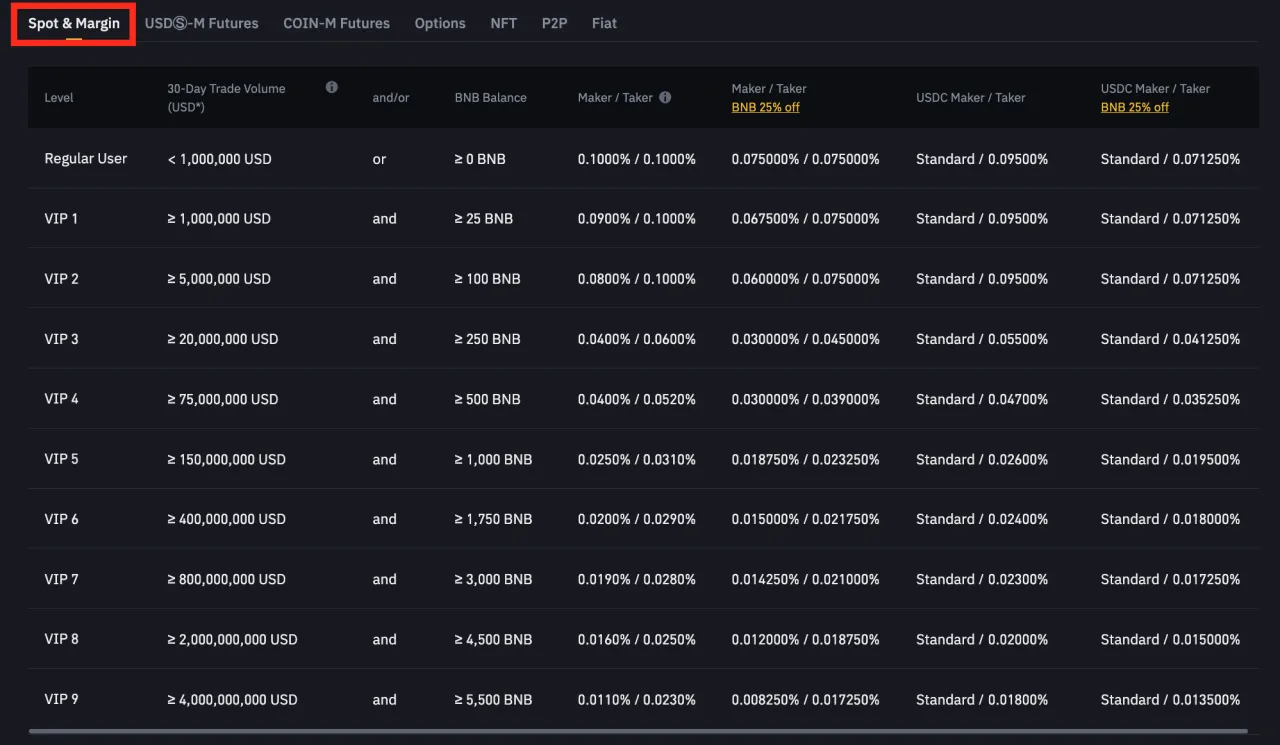Select the VIP 9 level cell
Screen dimensions: 1280x745
(62, 699)
